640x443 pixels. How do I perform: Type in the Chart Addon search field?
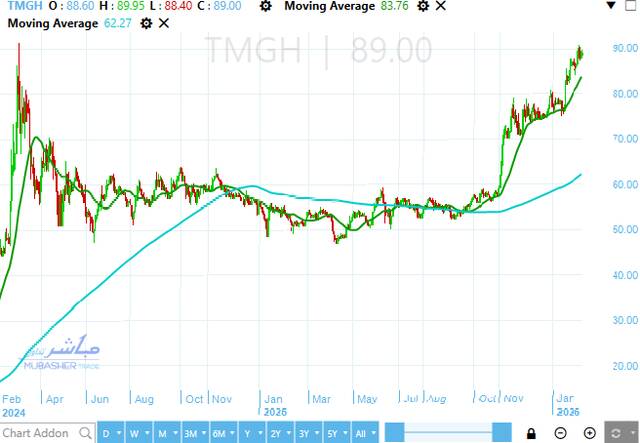(38, 433)
